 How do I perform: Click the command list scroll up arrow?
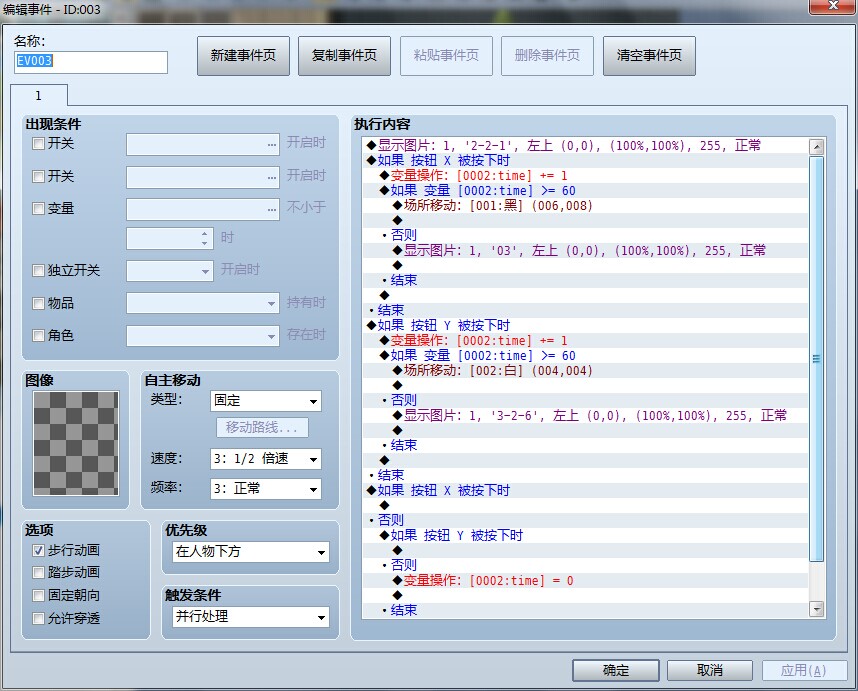816,147
